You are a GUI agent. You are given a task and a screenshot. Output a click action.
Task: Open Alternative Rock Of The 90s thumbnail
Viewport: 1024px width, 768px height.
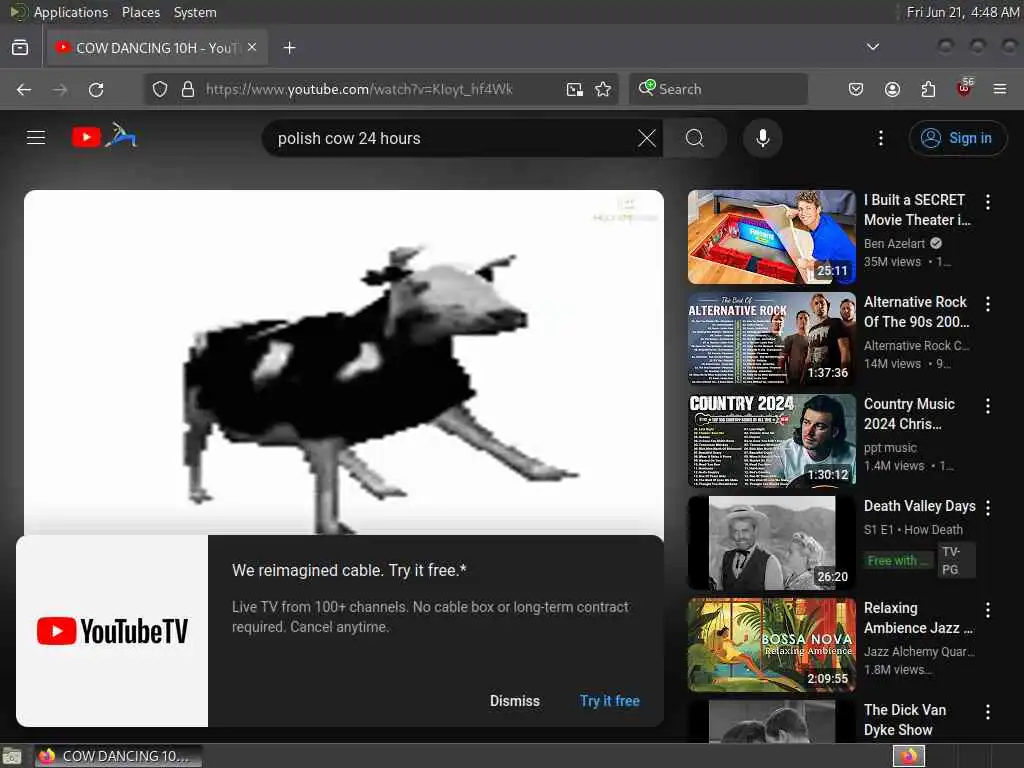771,339
